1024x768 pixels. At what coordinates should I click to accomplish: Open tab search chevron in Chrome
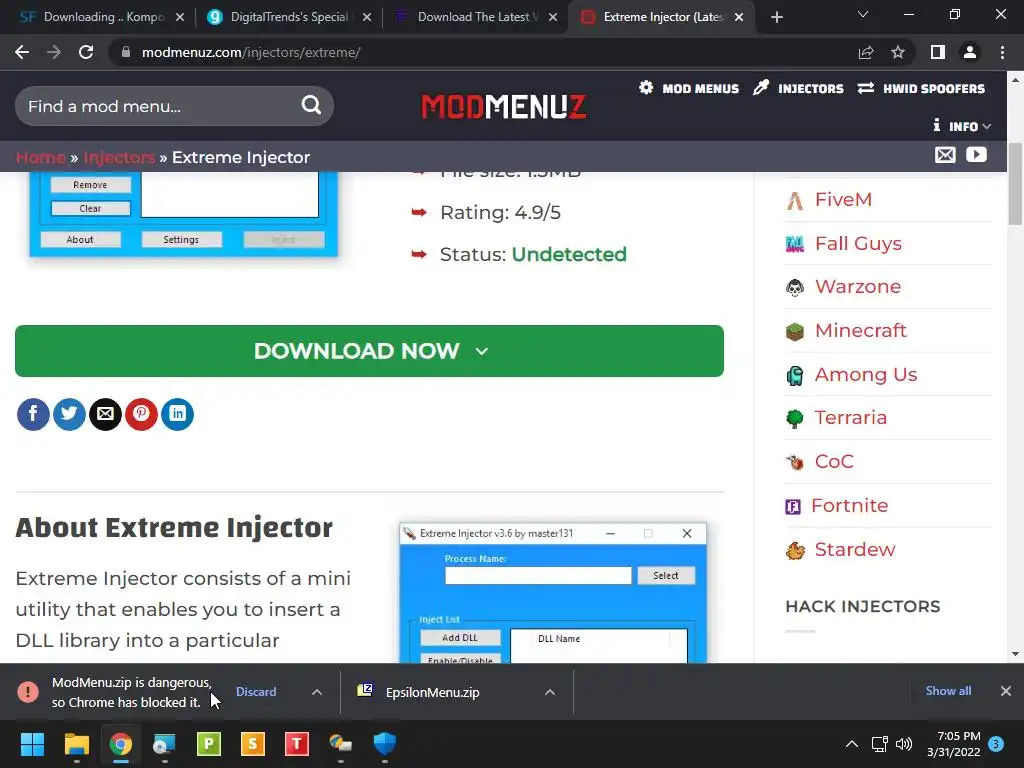click(863, 14)
